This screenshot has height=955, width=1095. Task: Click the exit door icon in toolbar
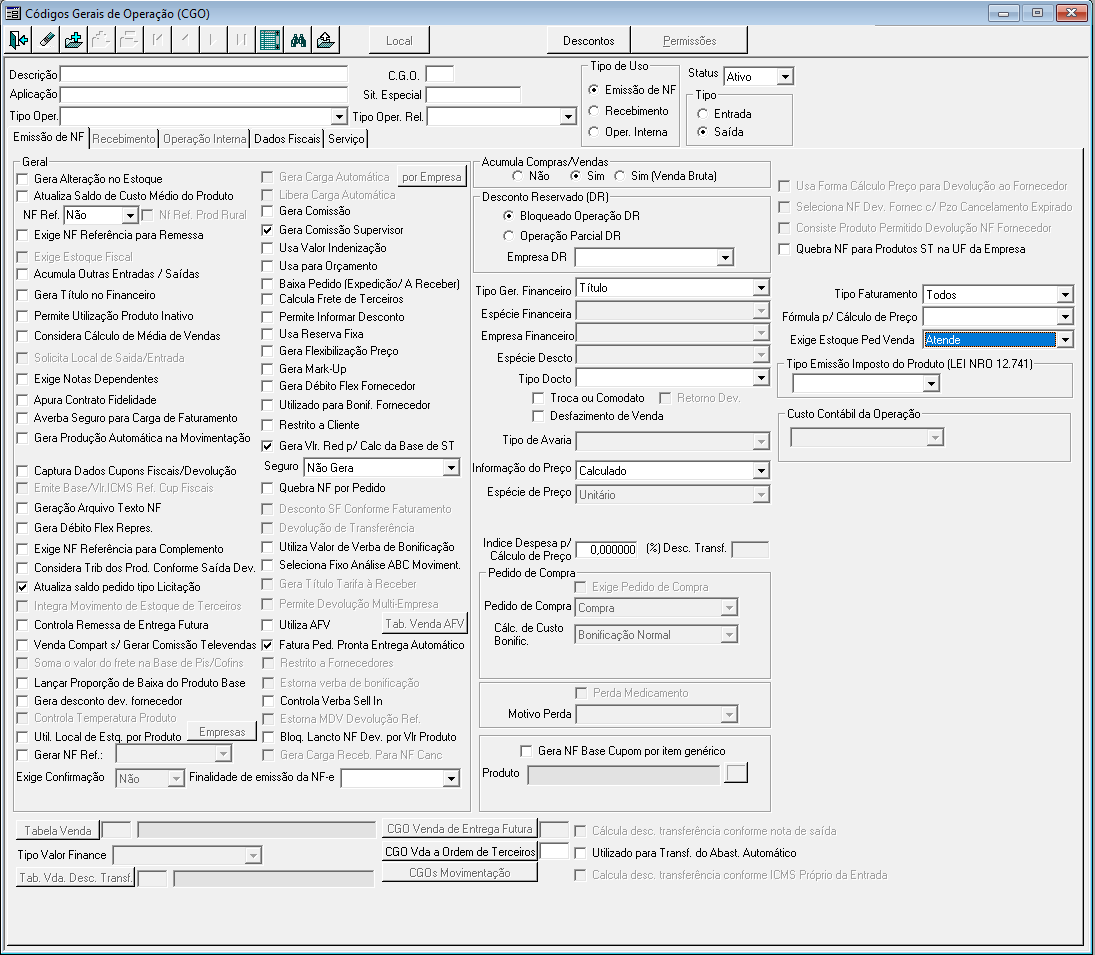tap(18, 40)
